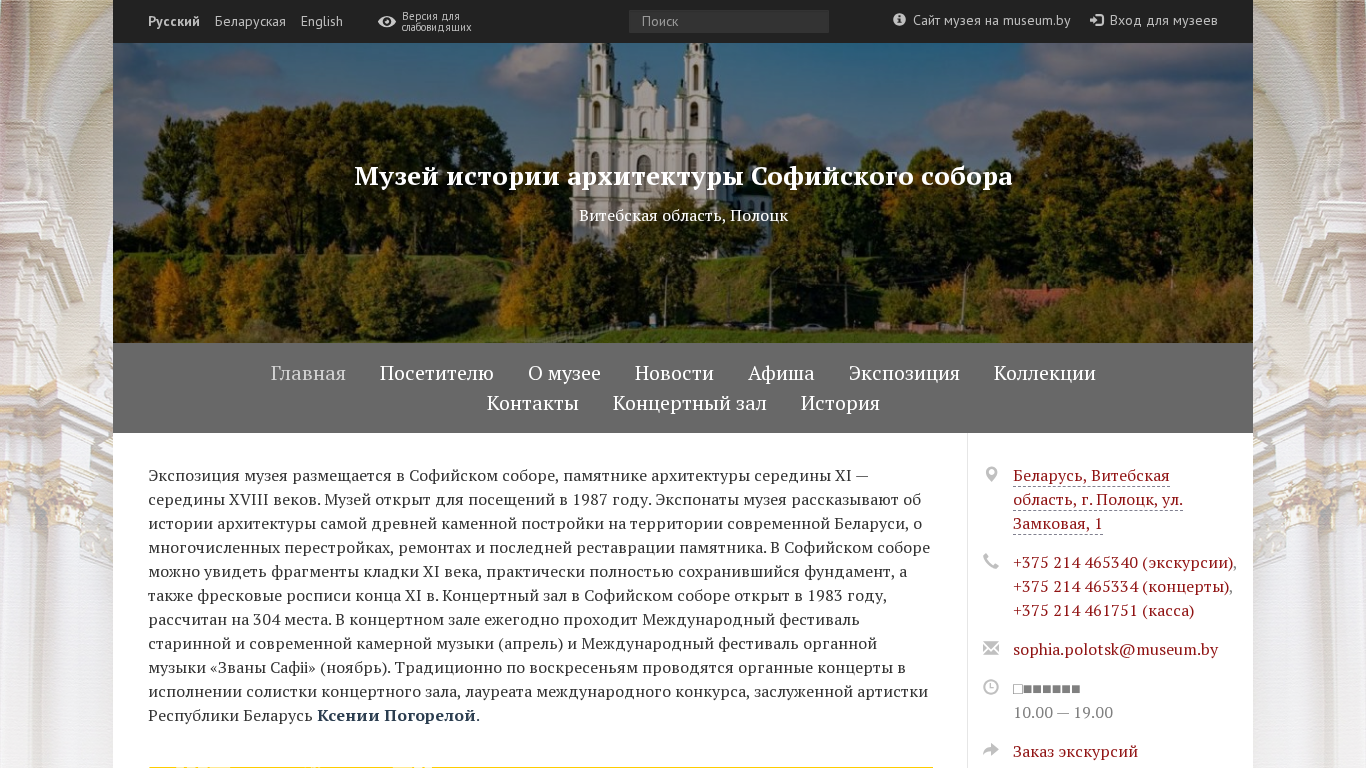Click the opening hours 10.00 — 19.00
This screenshot has width=1366, height=768.
(x=1063, y=712)
